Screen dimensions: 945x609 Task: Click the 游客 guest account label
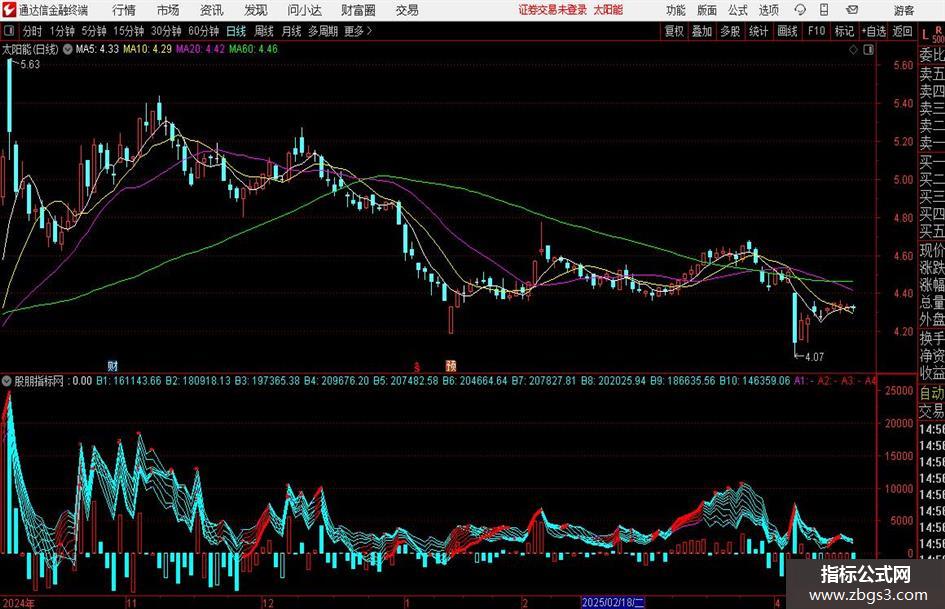click(x=903, y=10)
